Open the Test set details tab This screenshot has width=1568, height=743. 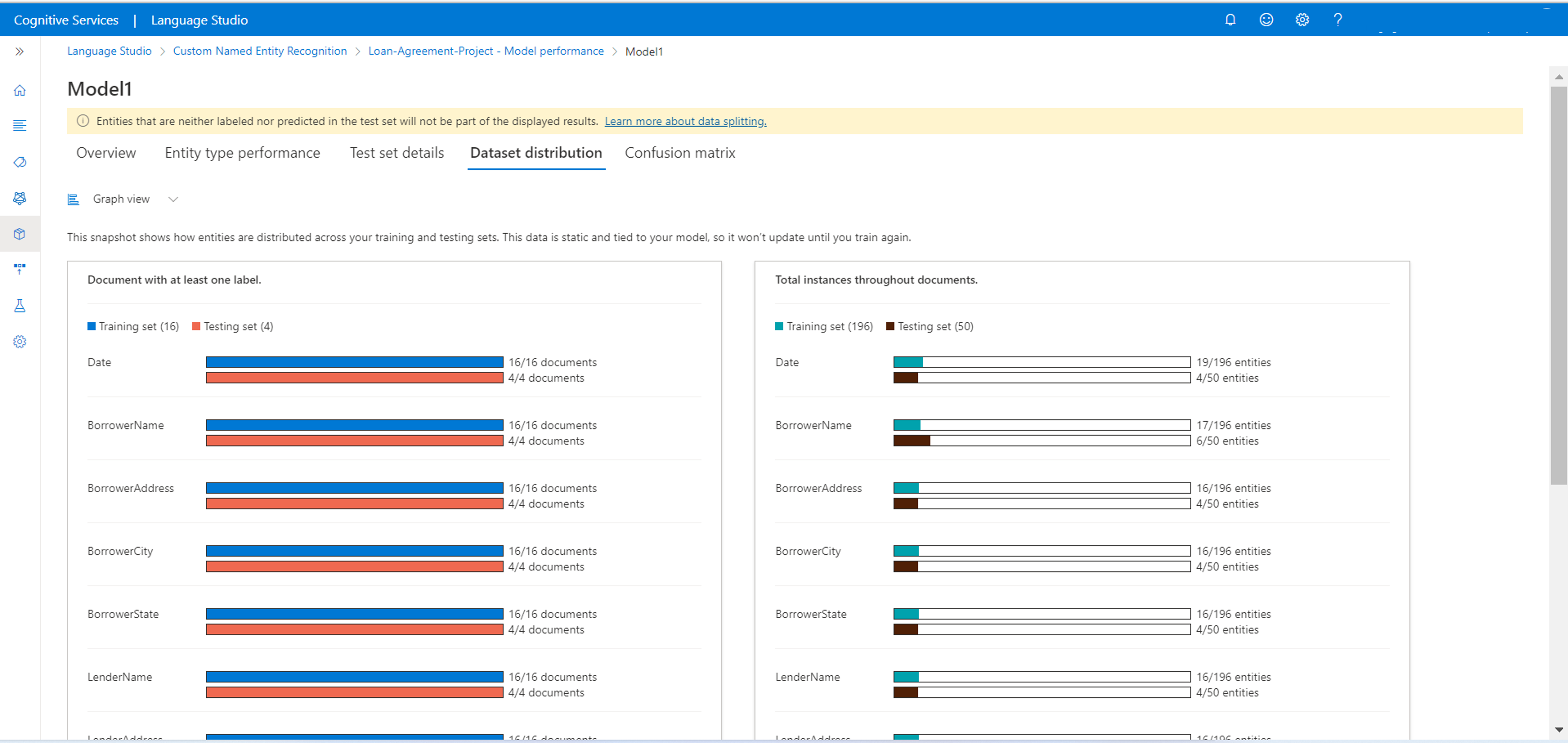point(396,153)
